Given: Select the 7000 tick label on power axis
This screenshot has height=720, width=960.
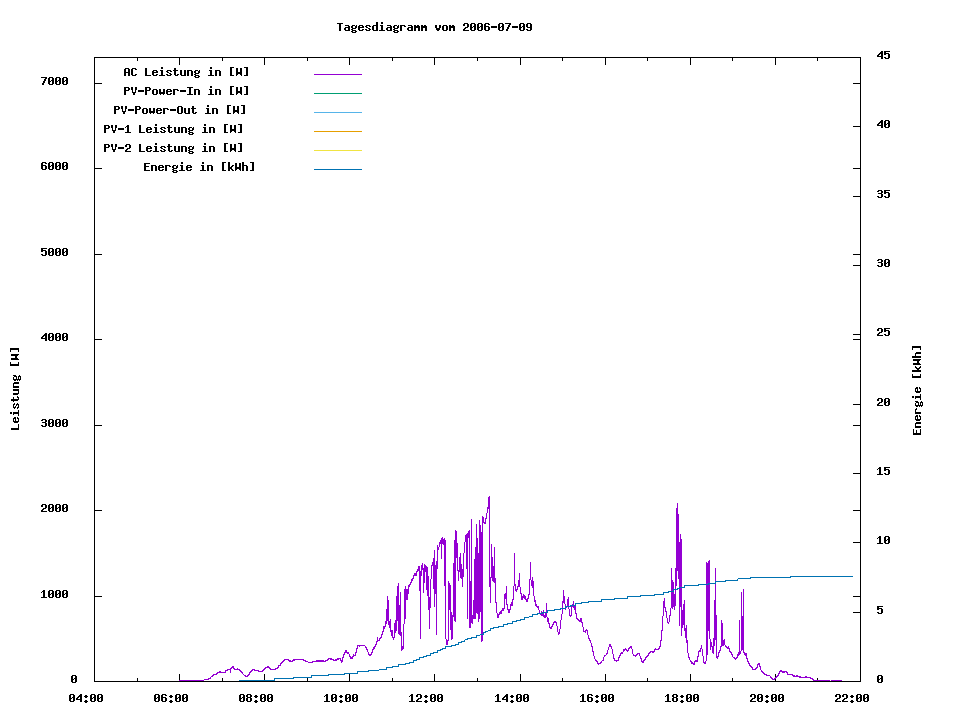Looking at the screenshot, I should [x=54, y=81].
